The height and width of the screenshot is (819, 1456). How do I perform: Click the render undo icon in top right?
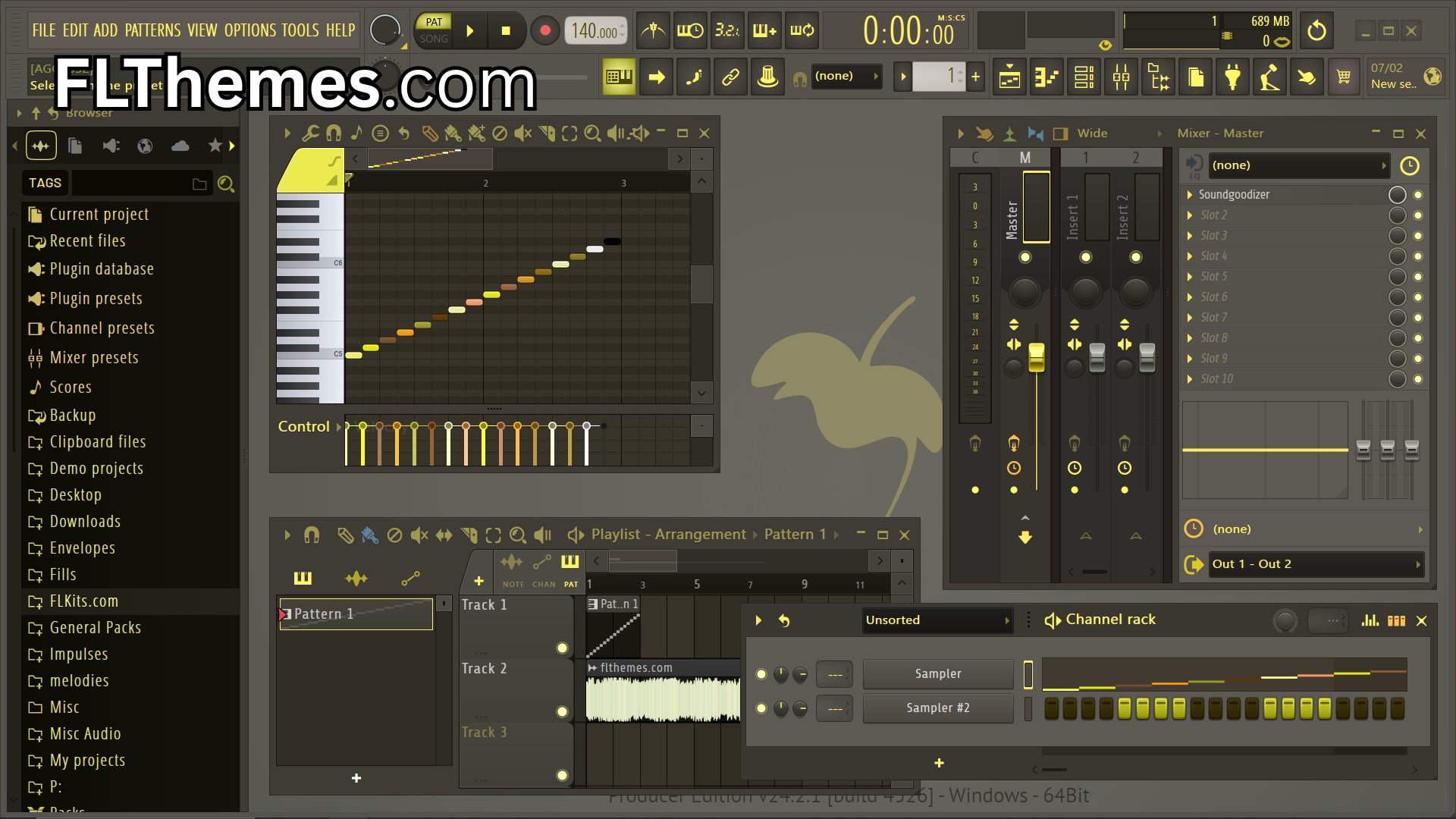[1317, 31]
